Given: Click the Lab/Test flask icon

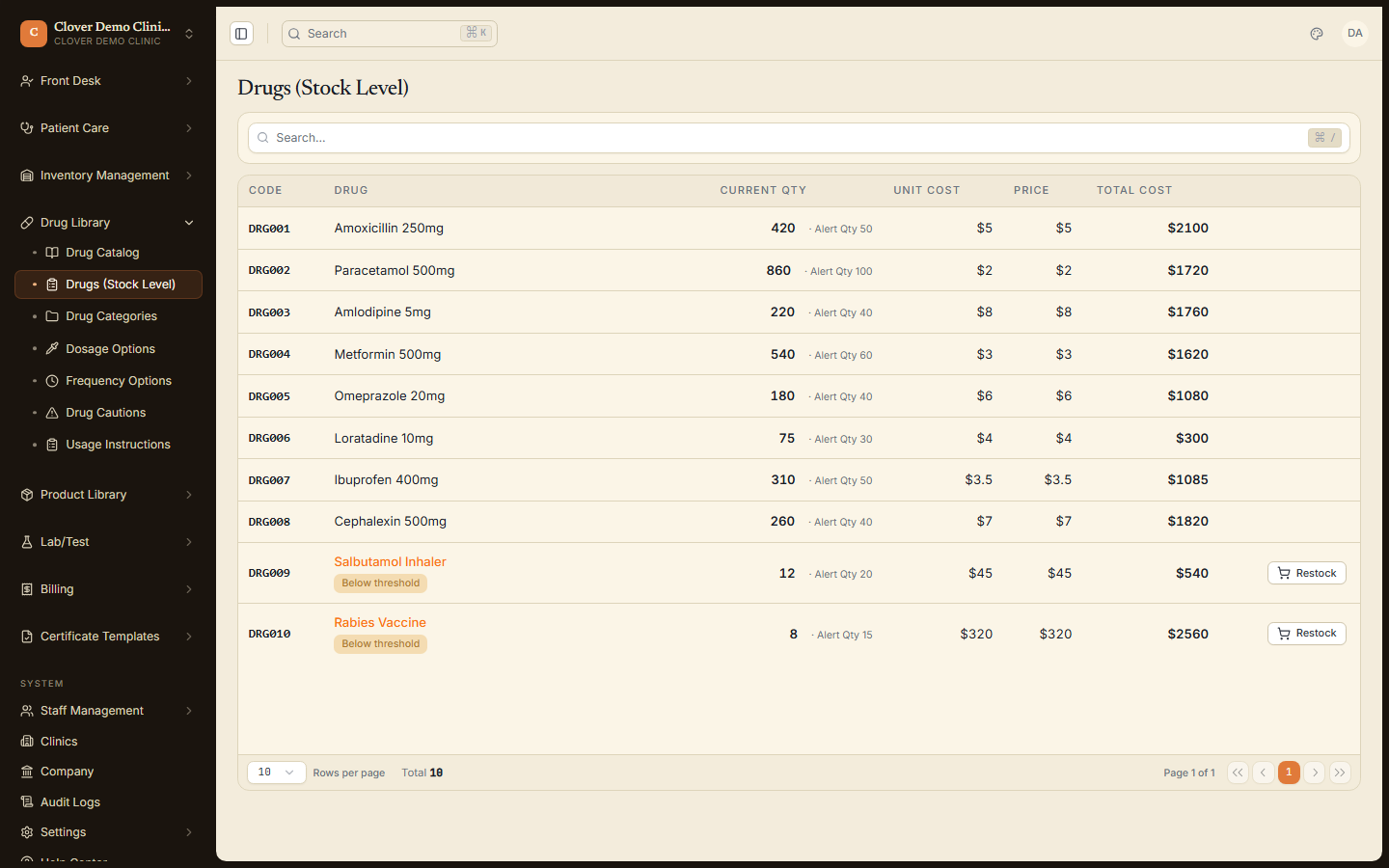Looking at the screenshot, I should pyautogui.click(x=27, y=542).
